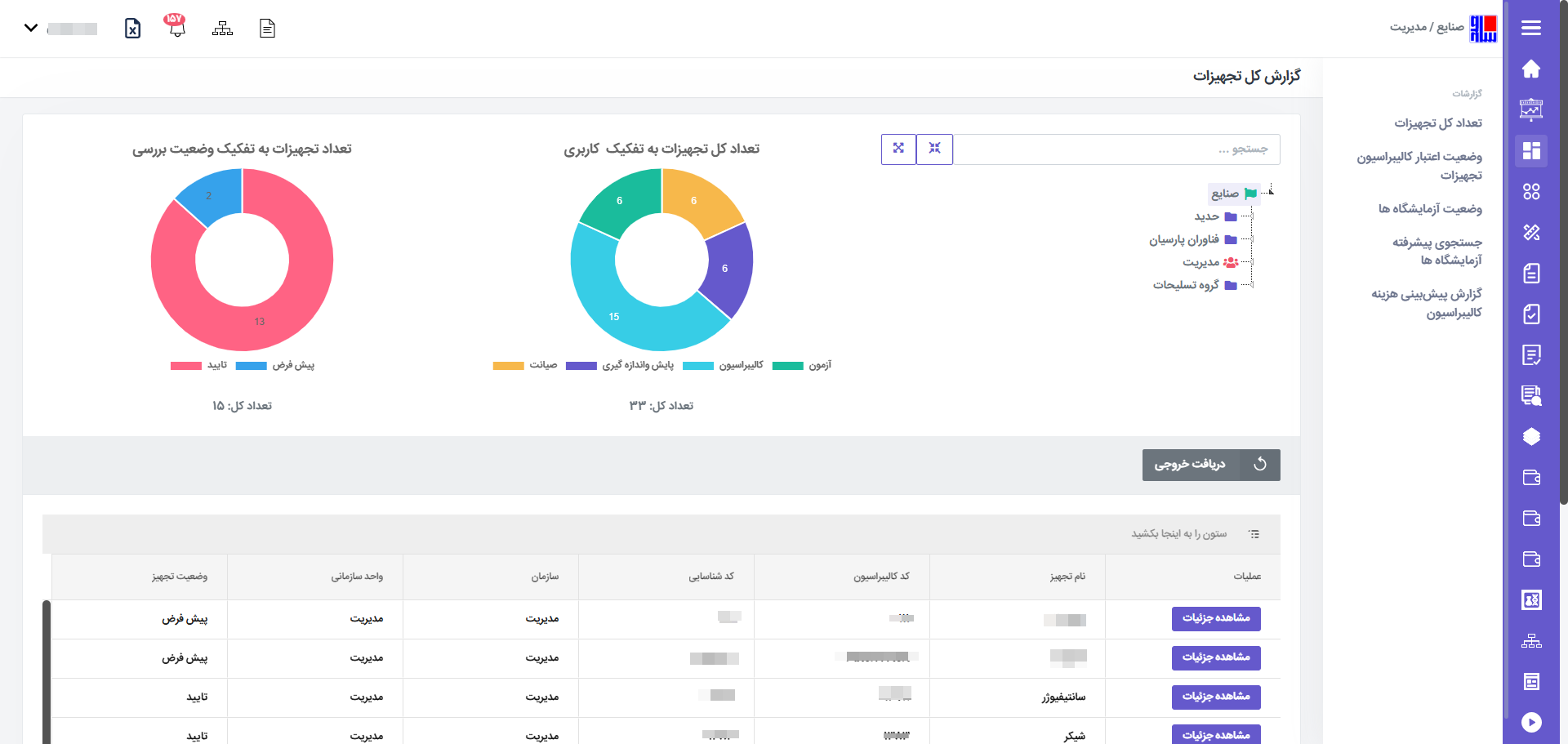Select گروه تسلیحات folder in tree
1568x744 pixels.
coord(1195,285)
